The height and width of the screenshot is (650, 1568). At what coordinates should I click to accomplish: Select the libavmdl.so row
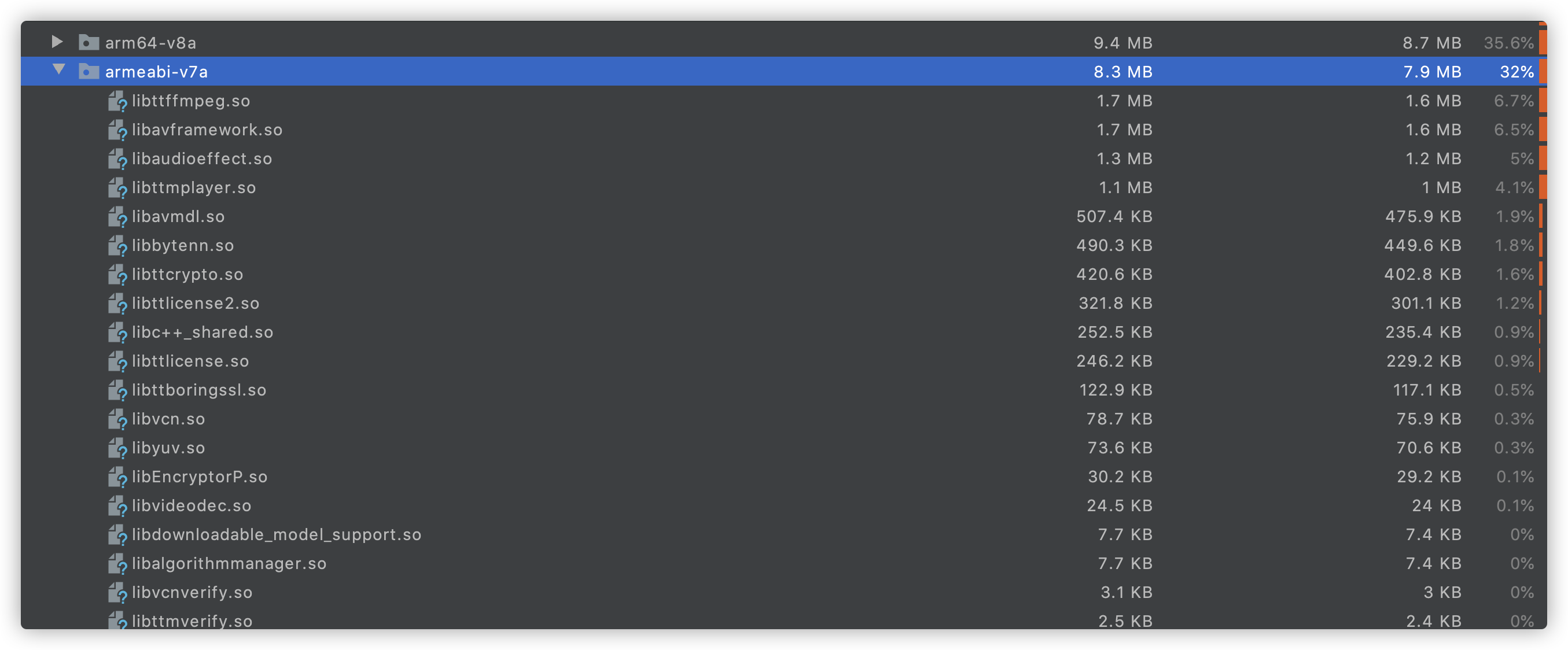pyautogui.click(x=783, y=217)
